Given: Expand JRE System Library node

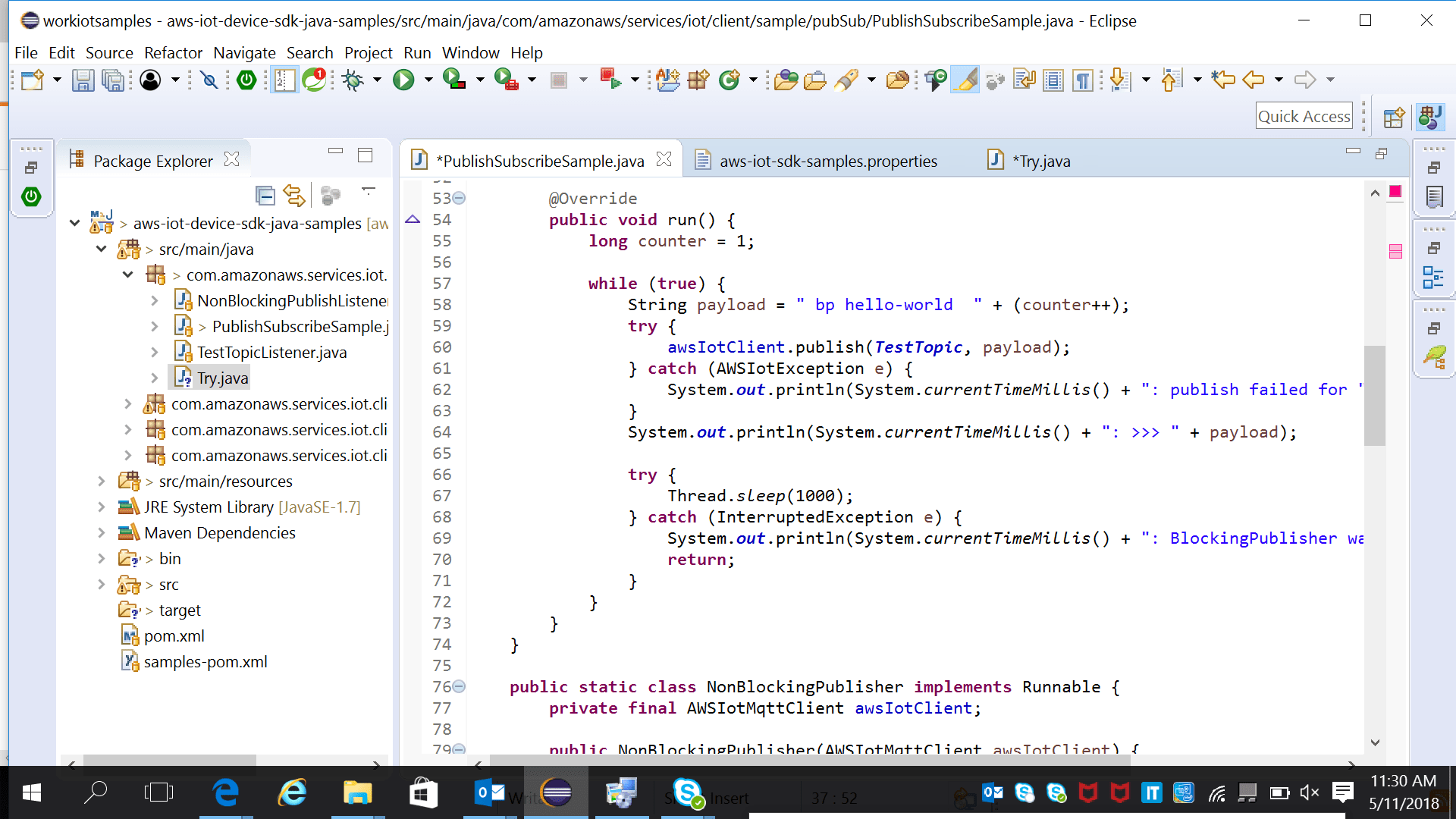Looking at the screenshot, I should click(x=101, y=507).
